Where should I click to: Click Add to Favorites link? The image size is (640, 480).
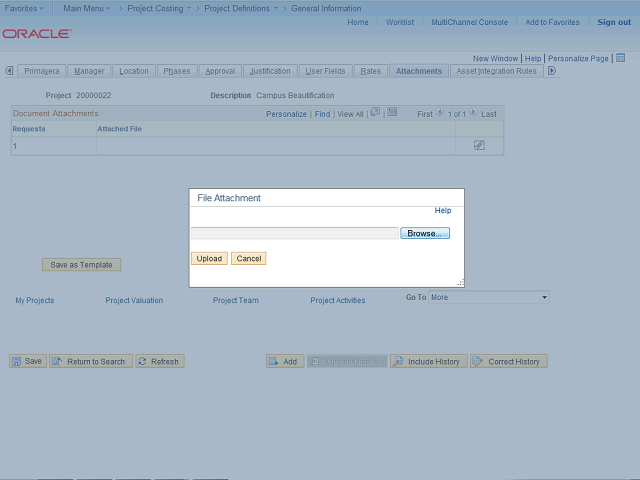[552, 22]
